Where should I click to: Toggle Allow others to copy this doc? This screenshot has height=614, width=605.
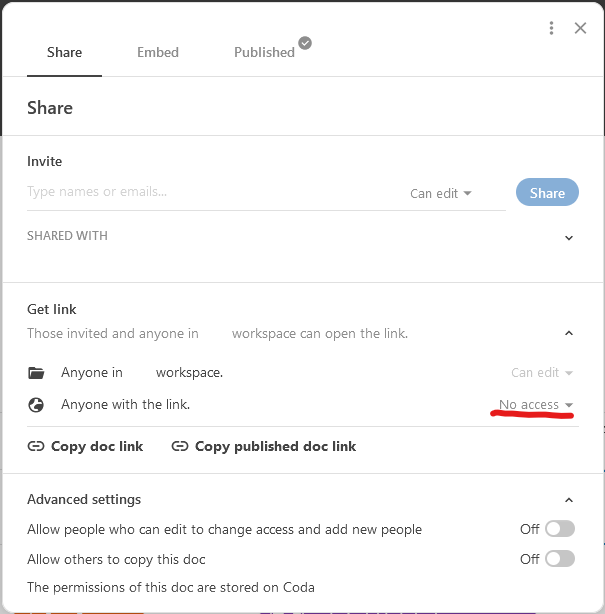pos(559,559)
